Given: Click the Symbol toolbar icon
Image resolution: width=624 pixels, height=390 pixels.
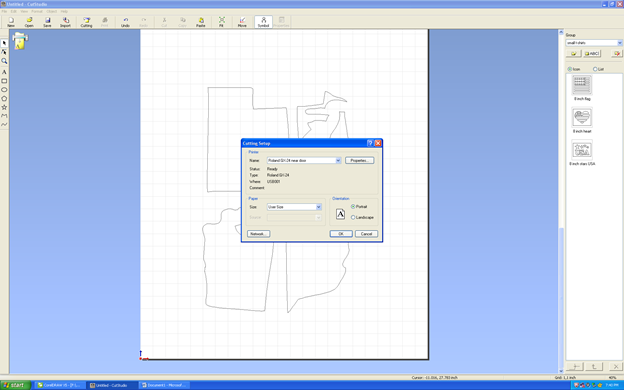Looking at the screenshot, I should (x=263, y=22).
